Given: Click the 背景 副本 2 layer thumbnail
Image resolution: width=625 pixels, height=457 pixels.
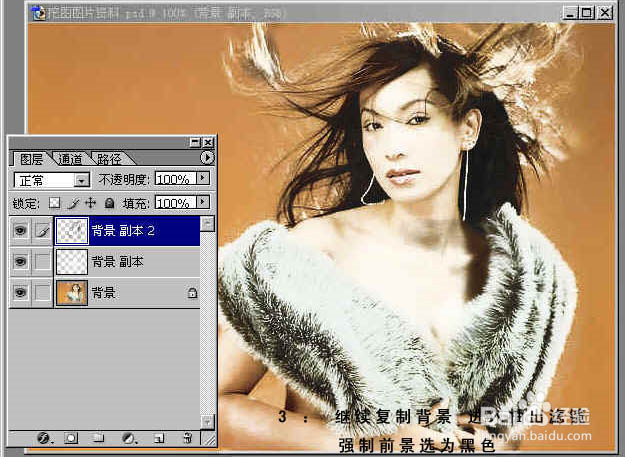Looking at the screenshot, I should tap(72, 231).
